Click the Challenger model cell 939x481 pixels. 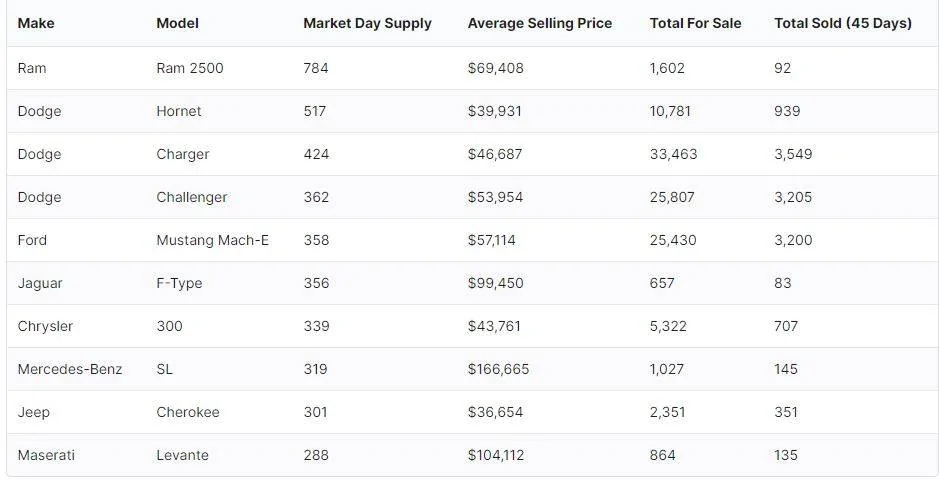192,198
